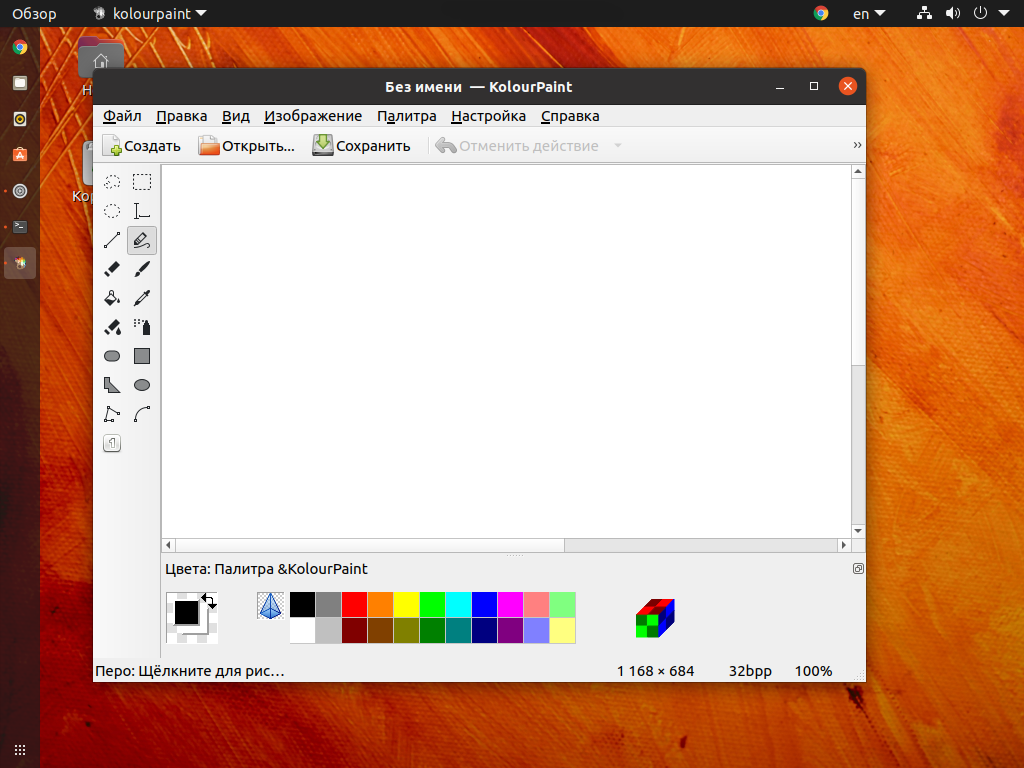Select the Curve tool
Screen dimensions: 1024x768
coord(142,414)
